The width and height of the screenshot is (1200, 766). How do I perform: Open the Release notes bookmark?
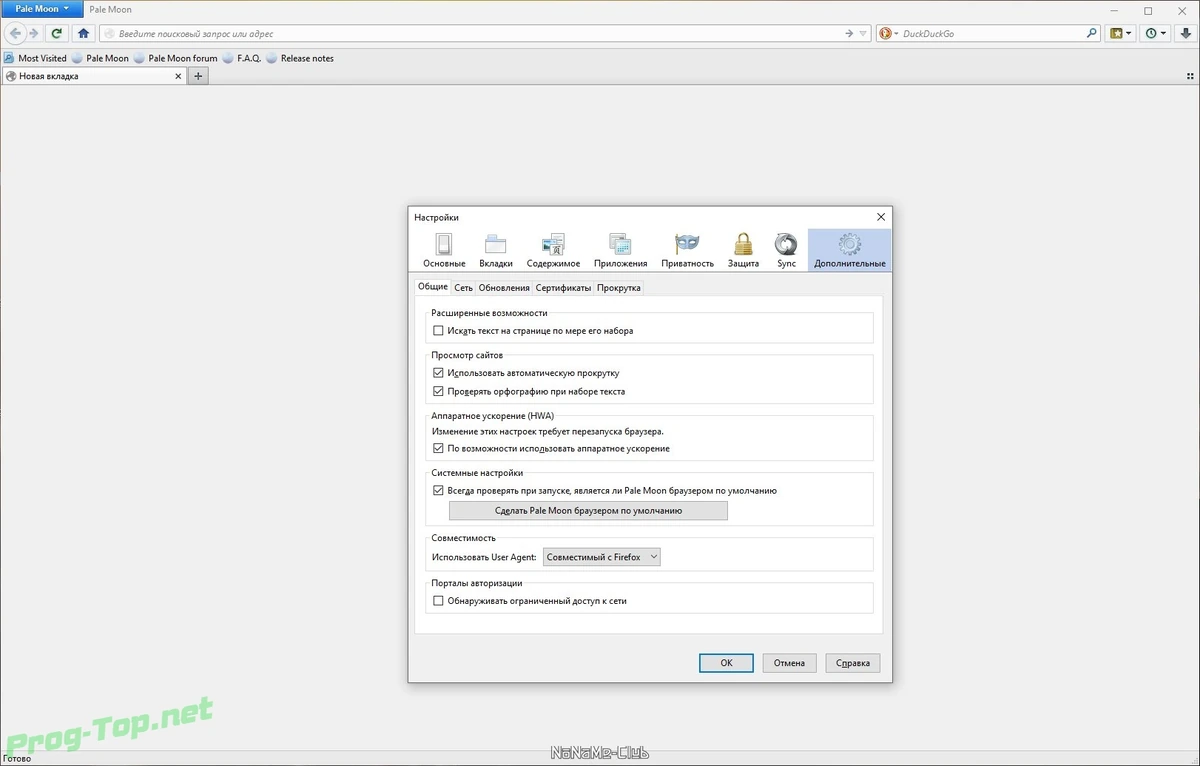[300, 58]
